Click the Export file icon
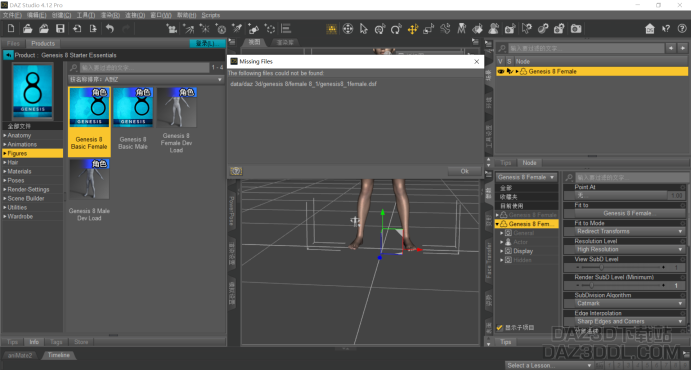Image resolution: width=691 pixels, height=370 pixels. (93, 29)
